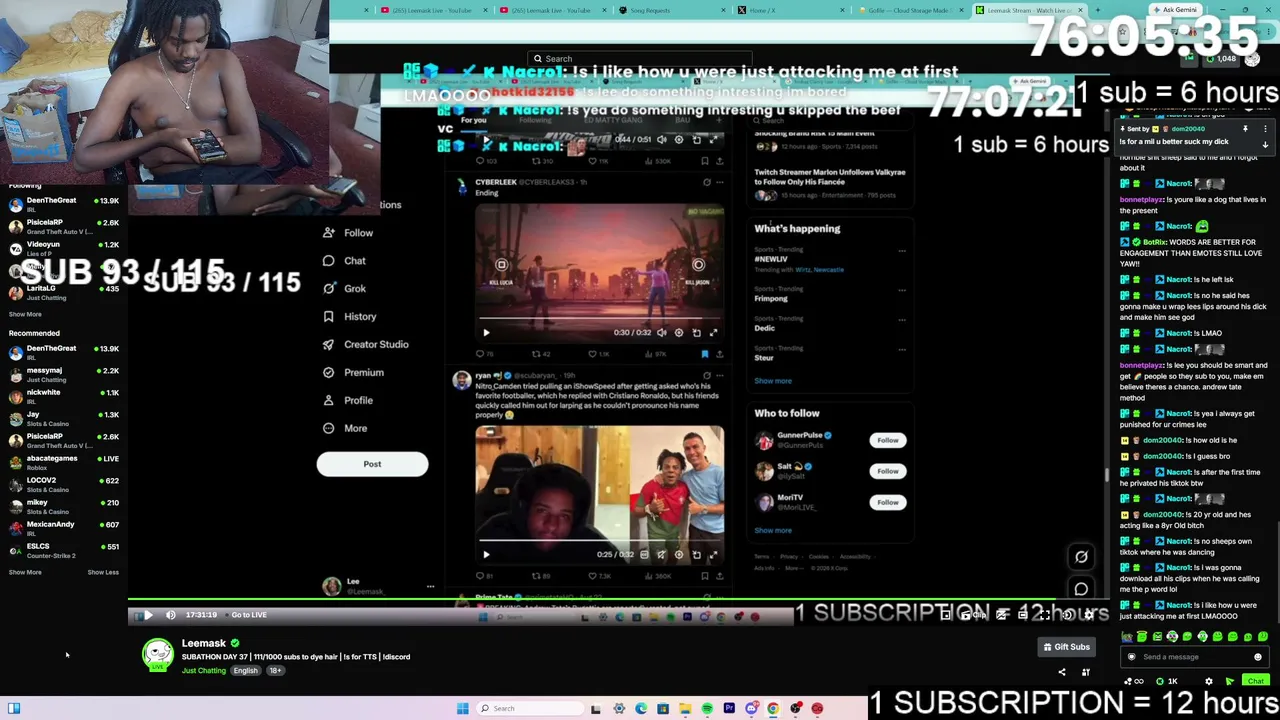Follow MoriTV in Who to follow
The image size is (1280, 720).
(x=887, y=502)
